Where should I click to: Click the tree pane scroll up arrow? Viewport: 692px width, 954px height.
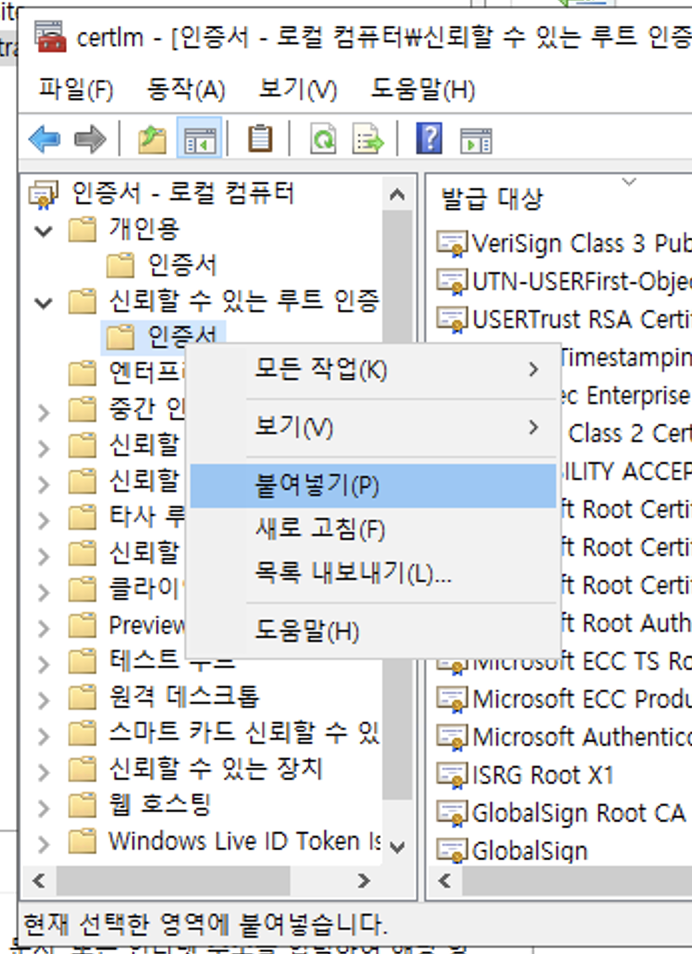[x=397, y=195]
